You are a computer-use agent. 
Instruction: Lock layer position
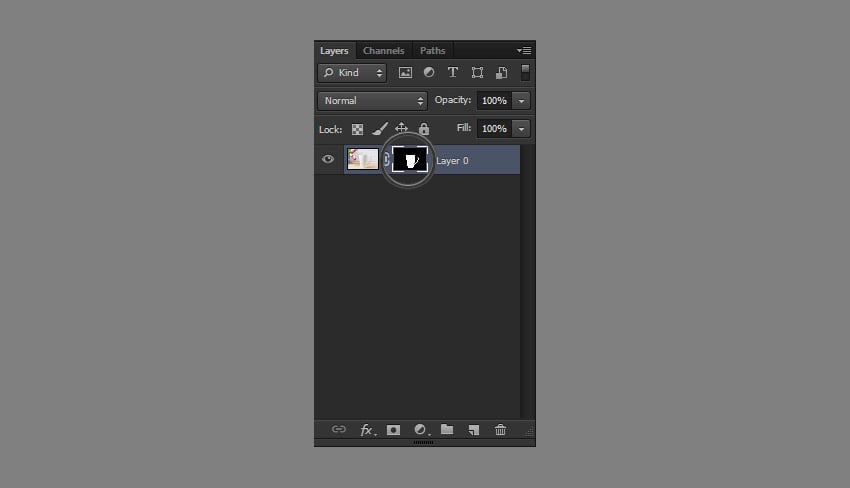pyautogui.click(x=401, y=129)
